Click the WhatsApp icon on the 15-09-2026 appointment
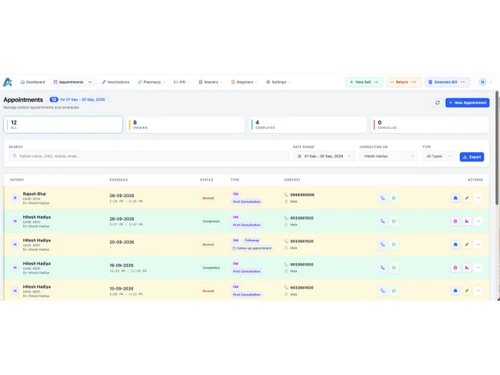 point(394,291)
